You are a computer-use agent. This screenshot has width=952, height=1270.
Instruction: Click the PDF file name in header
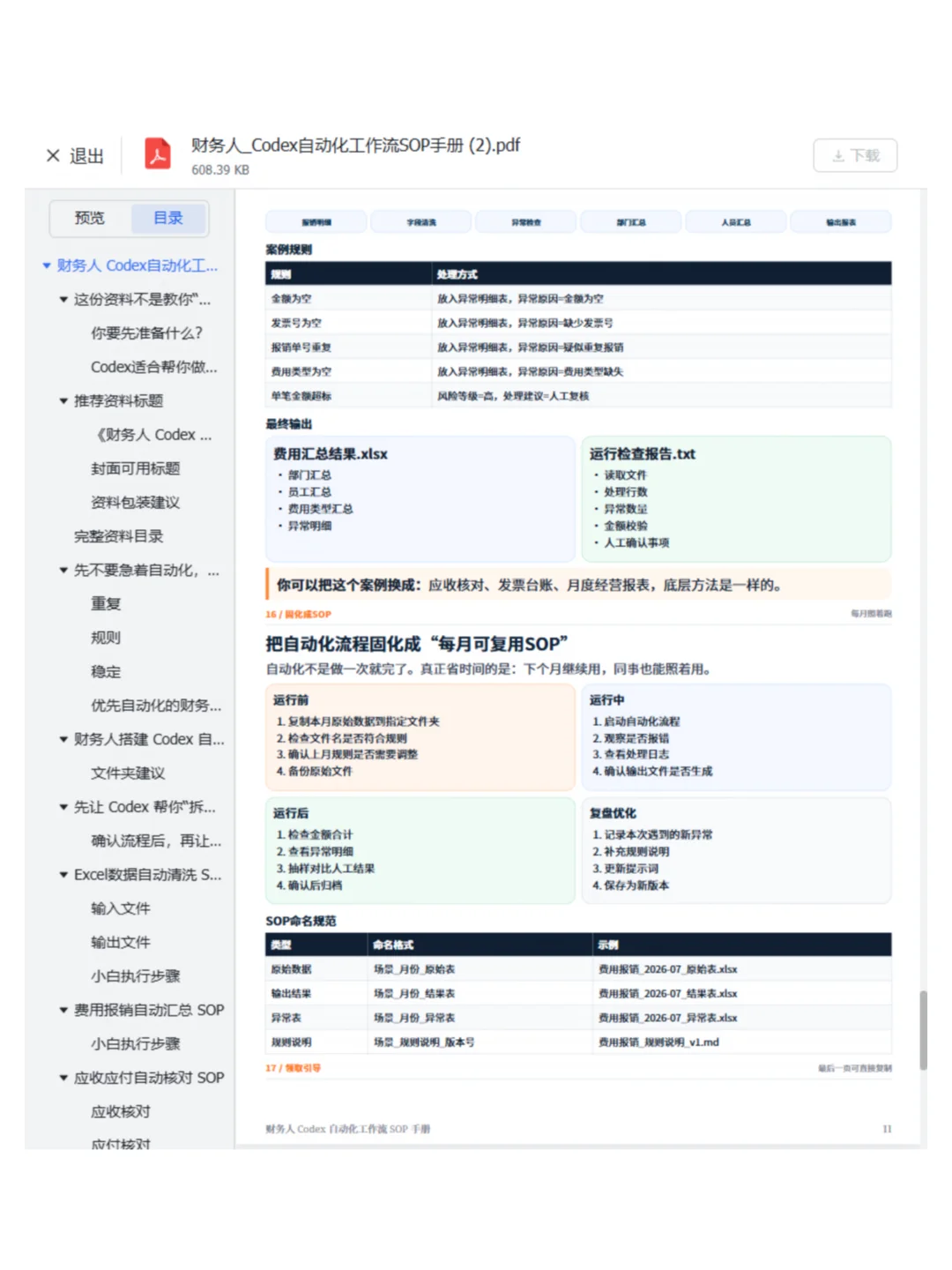[x=355, y=146]
